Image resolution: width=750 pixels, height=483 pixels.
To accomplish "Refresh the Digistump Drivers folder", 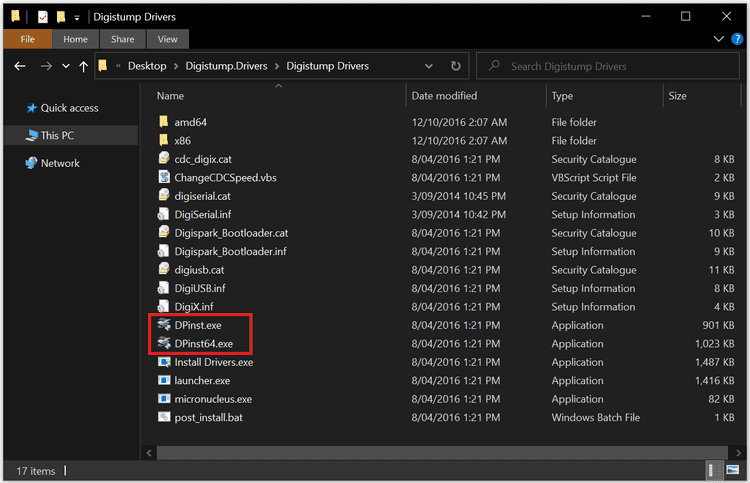I will [x=456, y=66].
